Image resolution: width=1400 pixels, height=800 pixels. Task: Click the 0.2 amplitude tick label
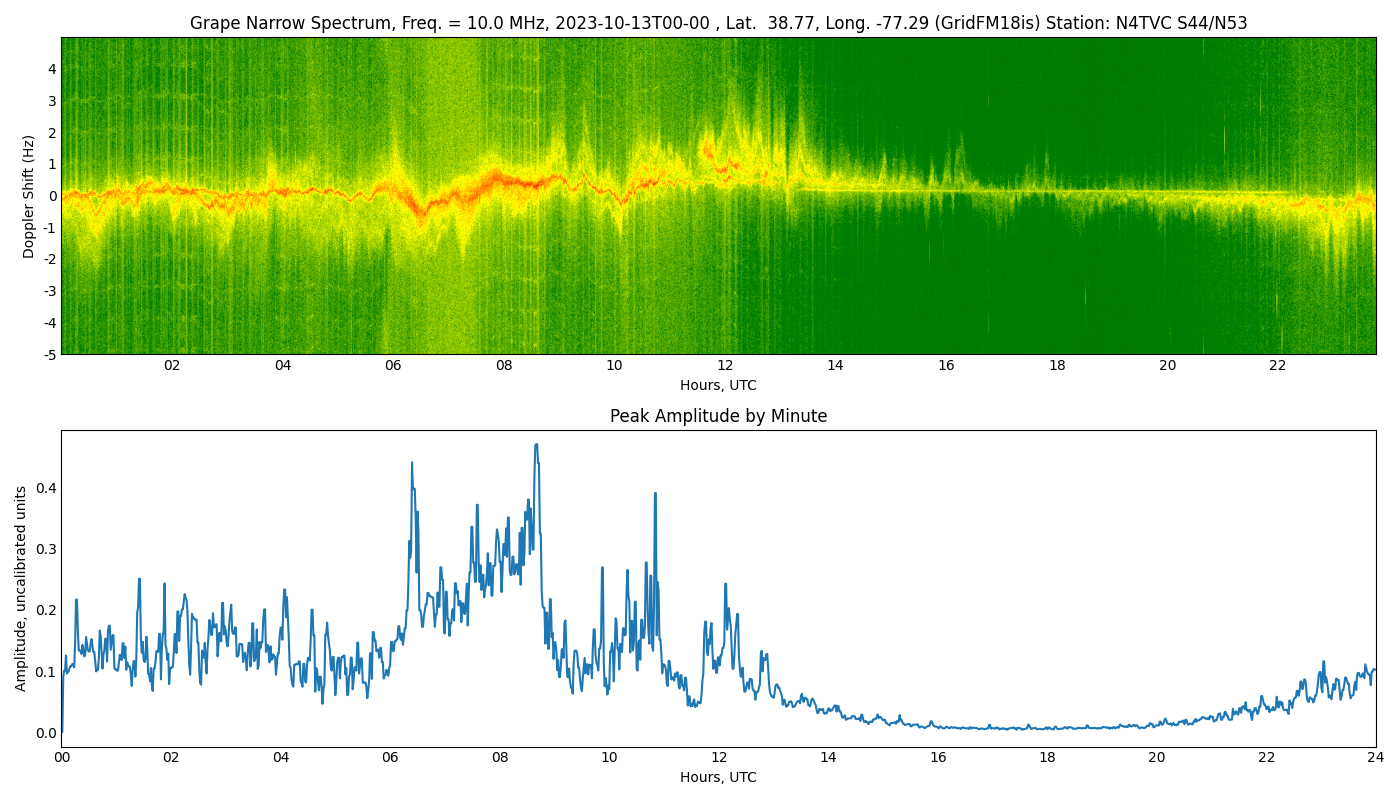[x=44, y=610]
